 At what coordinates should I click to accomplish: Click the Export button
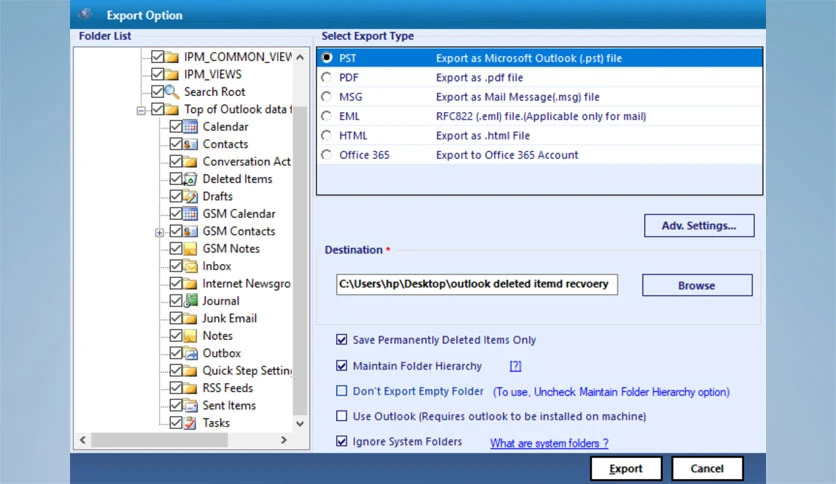[x=626, y=469]
